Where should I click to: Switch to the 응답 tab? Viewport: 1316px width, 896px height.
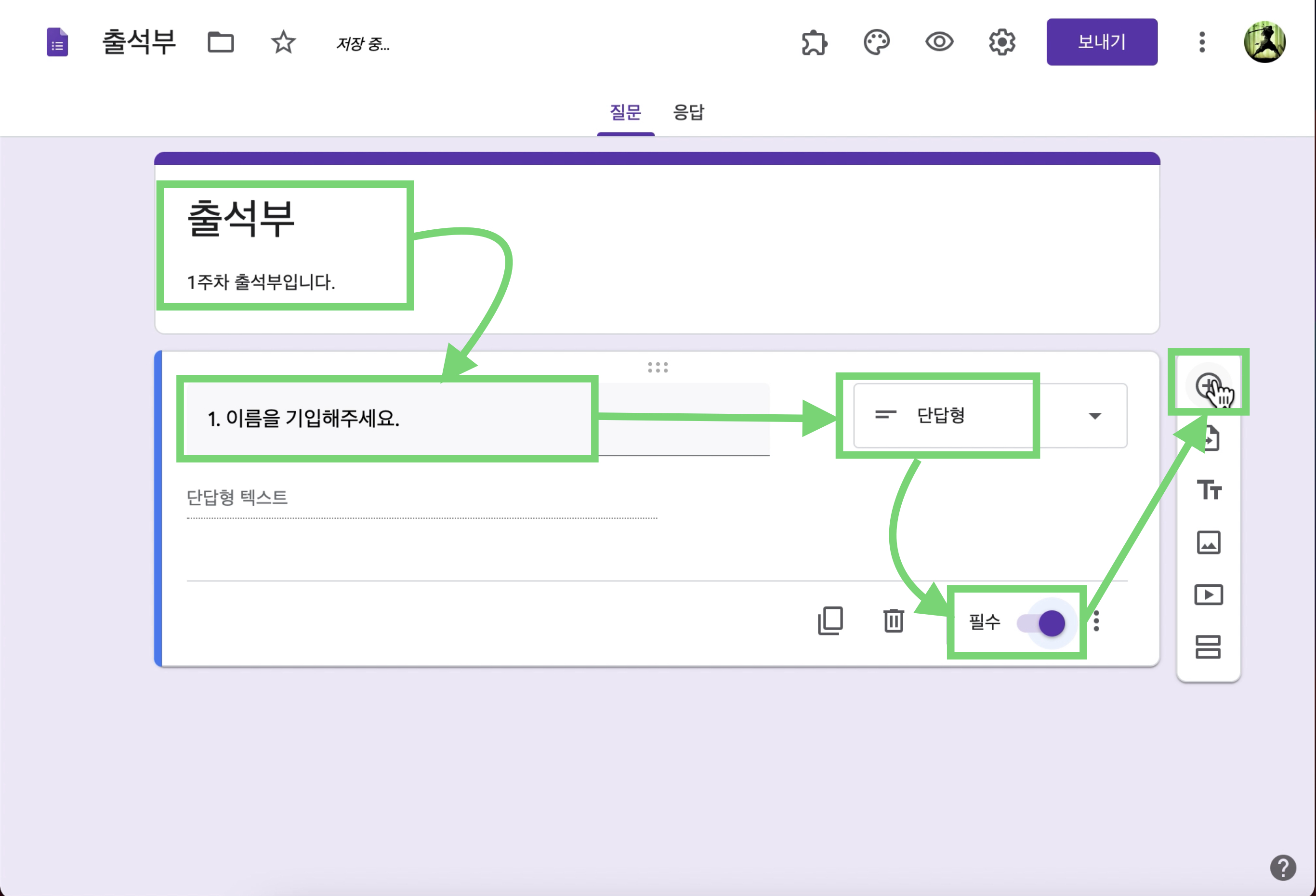tap(688, 112)
